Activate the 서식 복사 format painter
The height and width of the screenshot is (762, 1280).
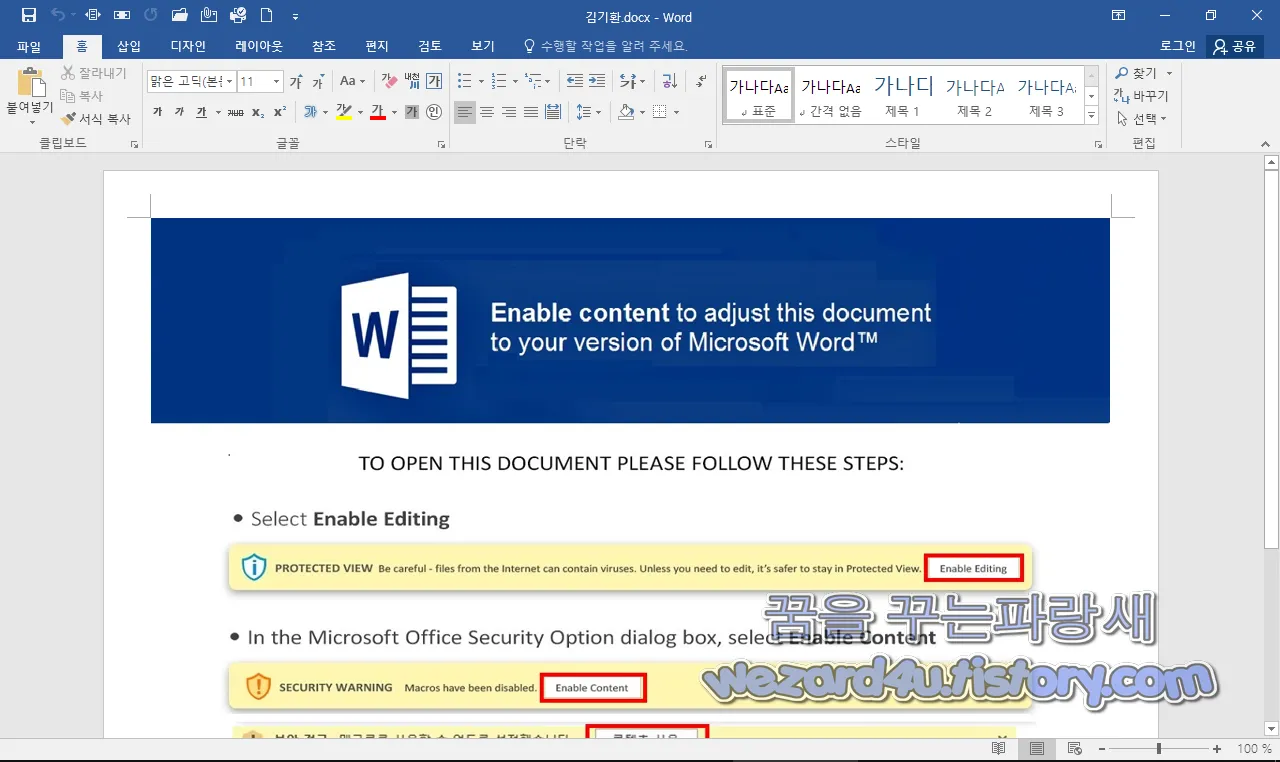[96, 119]
